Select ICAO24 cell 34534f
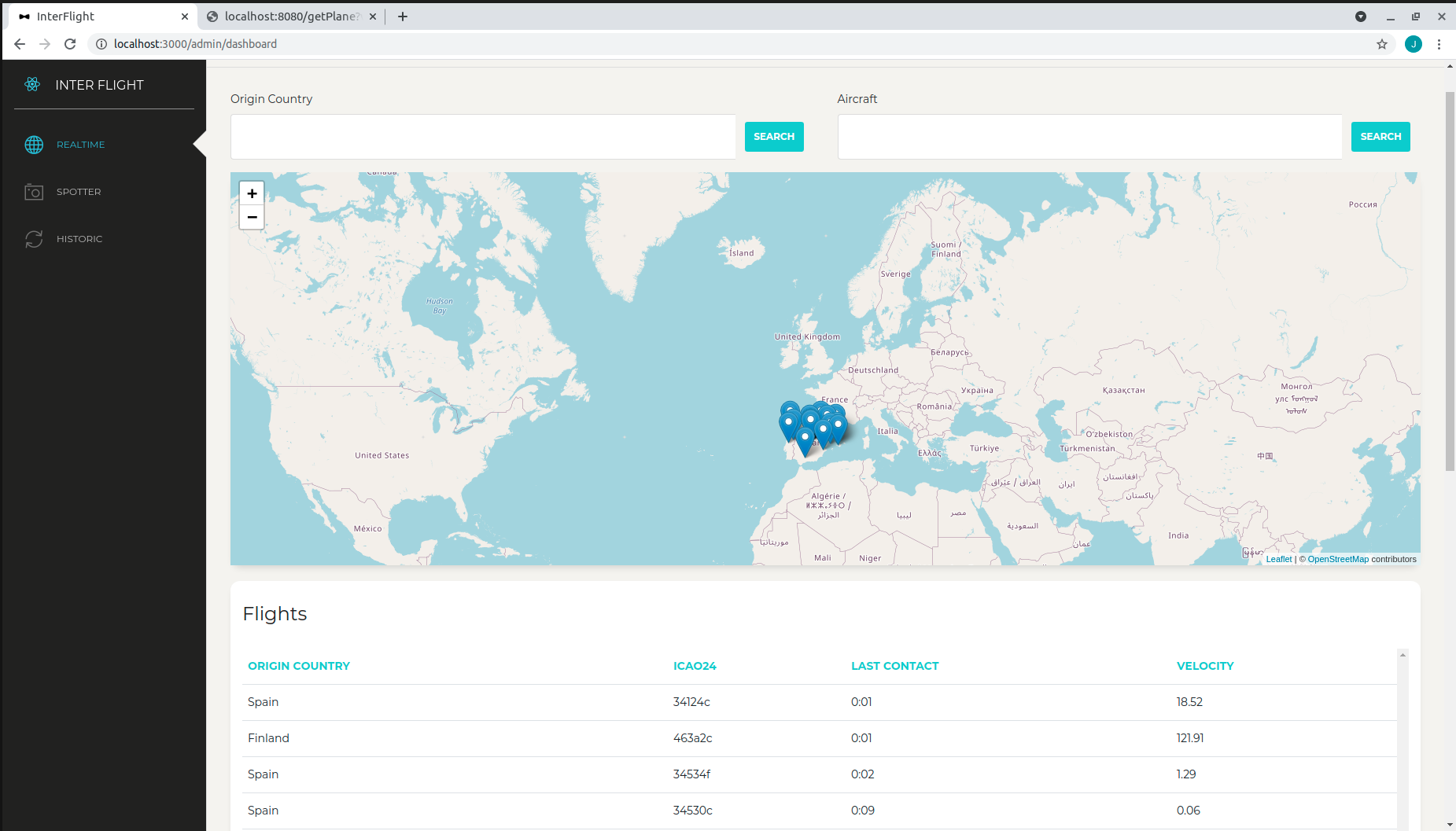The height and width of the screenshot is (831, 1456). [691, 774]
